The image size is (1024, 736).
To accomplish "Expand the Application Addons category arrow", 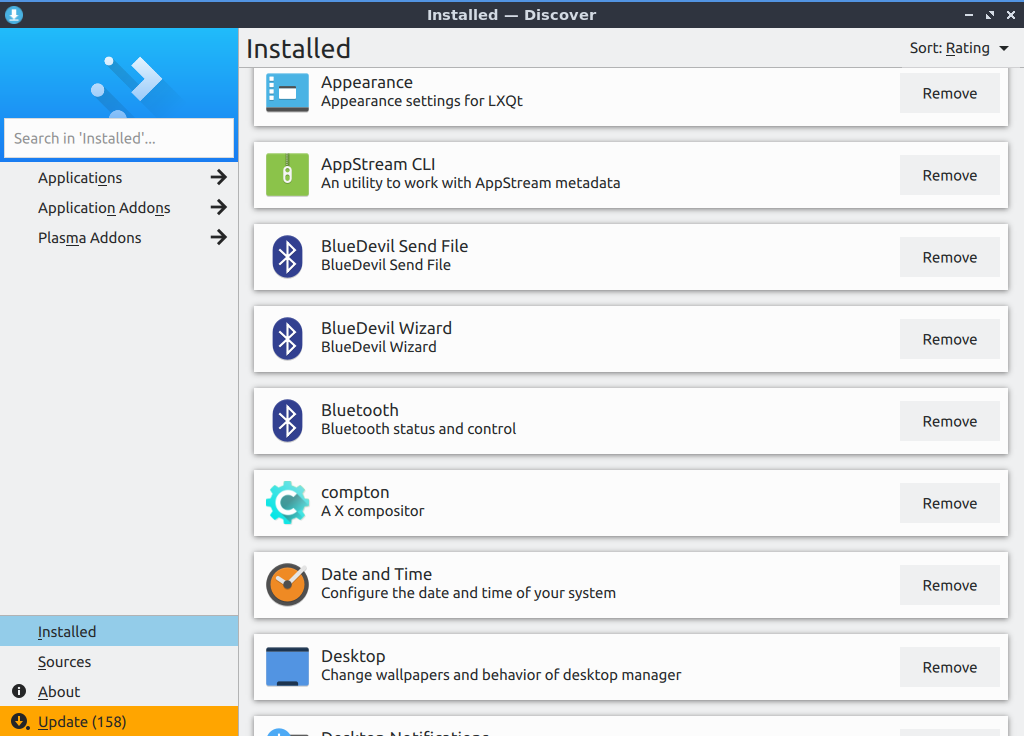I will pos(218,208).
